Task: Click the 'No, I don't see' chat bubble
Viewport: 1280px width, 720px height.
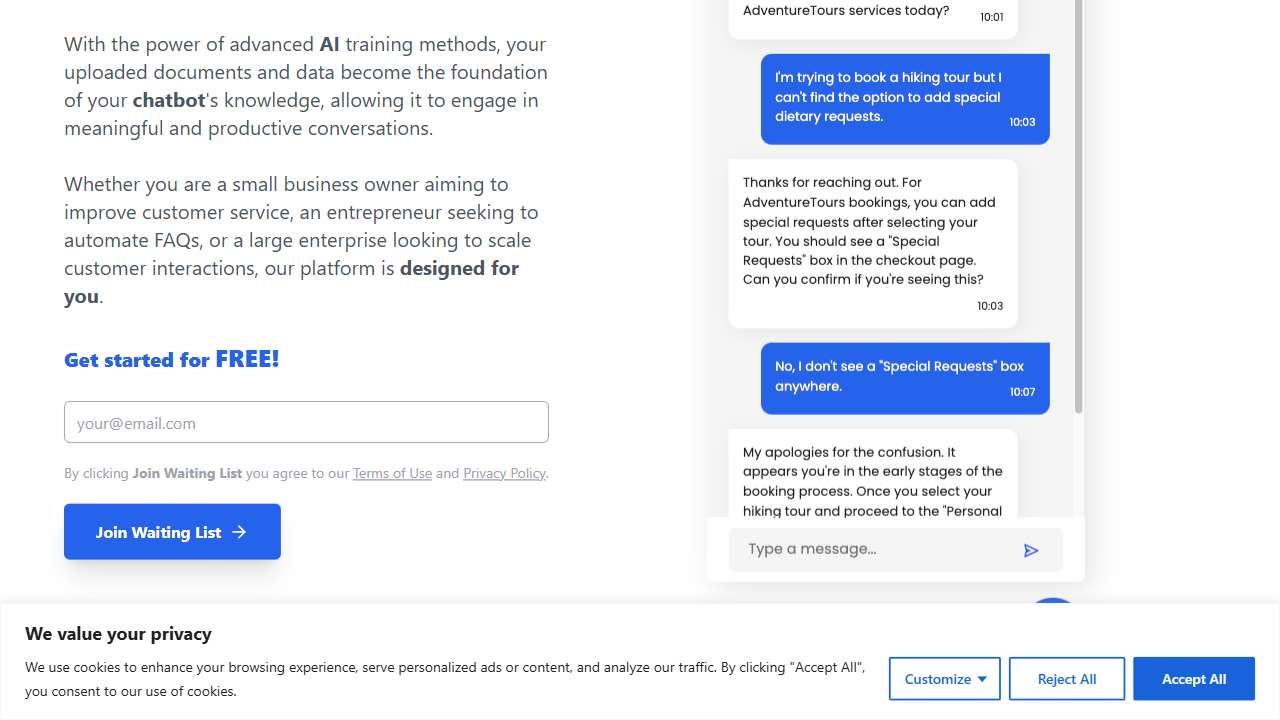Action: click(904, 377)
